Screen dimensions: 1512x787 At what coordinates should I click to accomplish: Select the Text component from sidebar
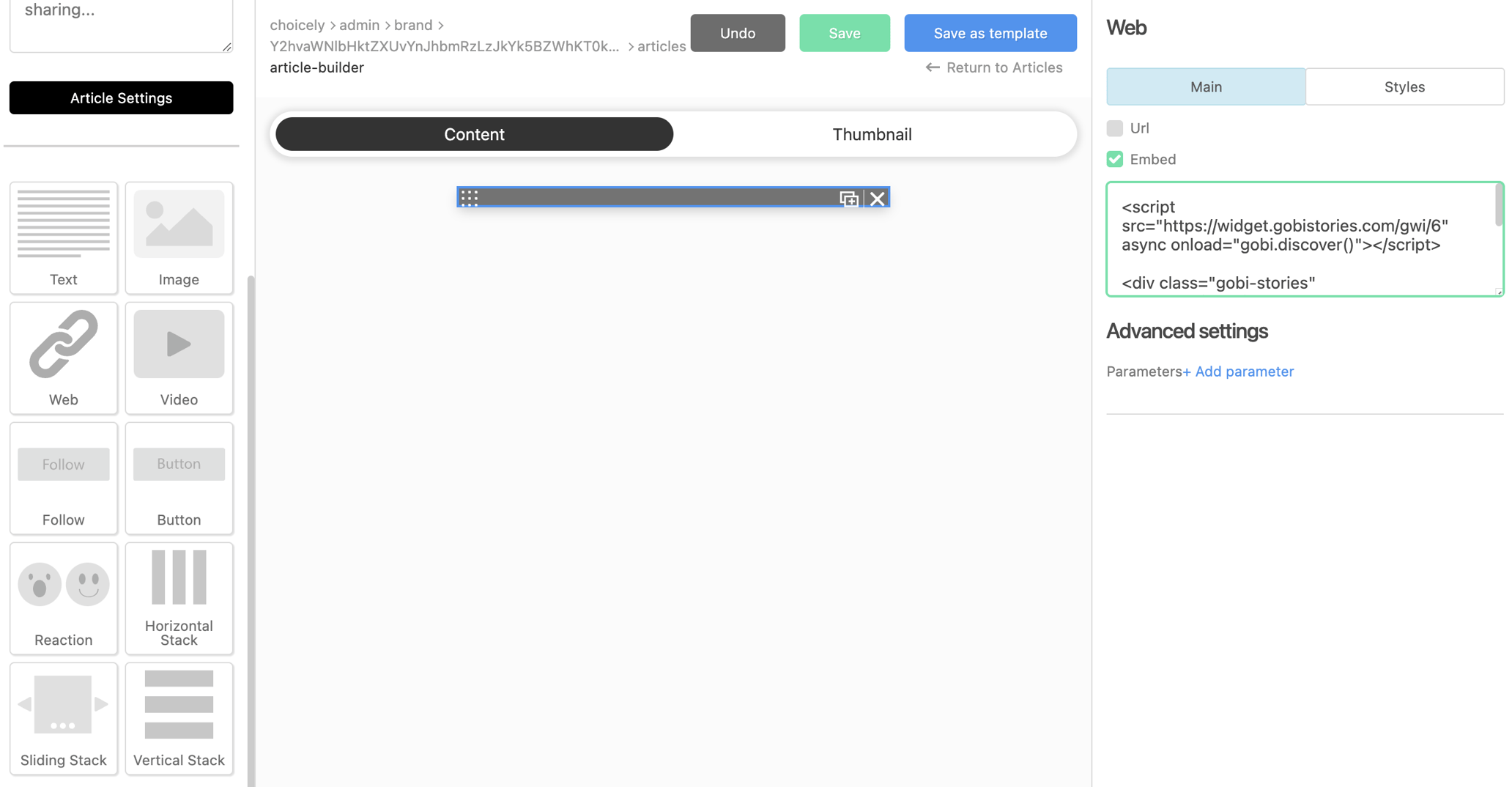pos(63,238)
